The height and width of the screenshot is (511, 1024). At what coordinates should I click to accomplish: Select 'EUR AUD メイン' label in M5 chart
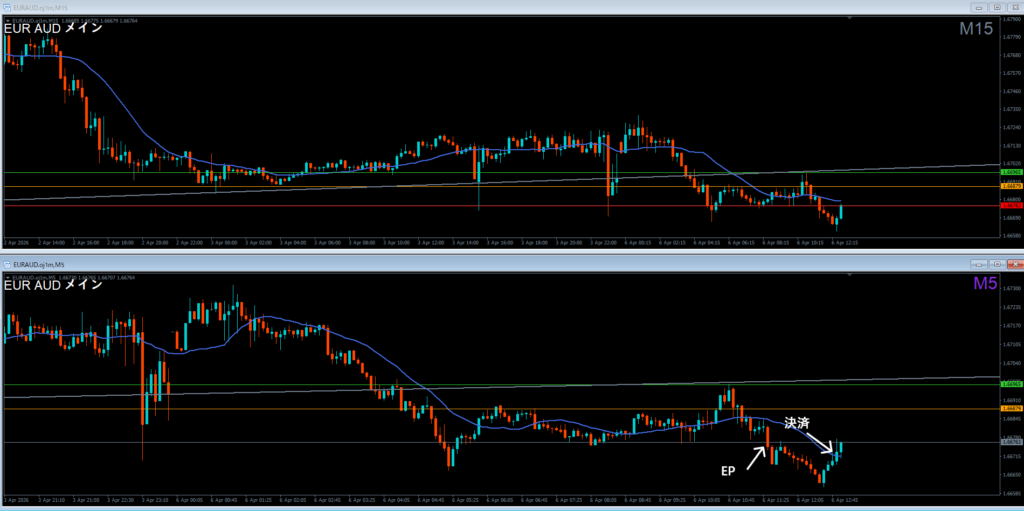pyautogui.click(x=53, y=285)
